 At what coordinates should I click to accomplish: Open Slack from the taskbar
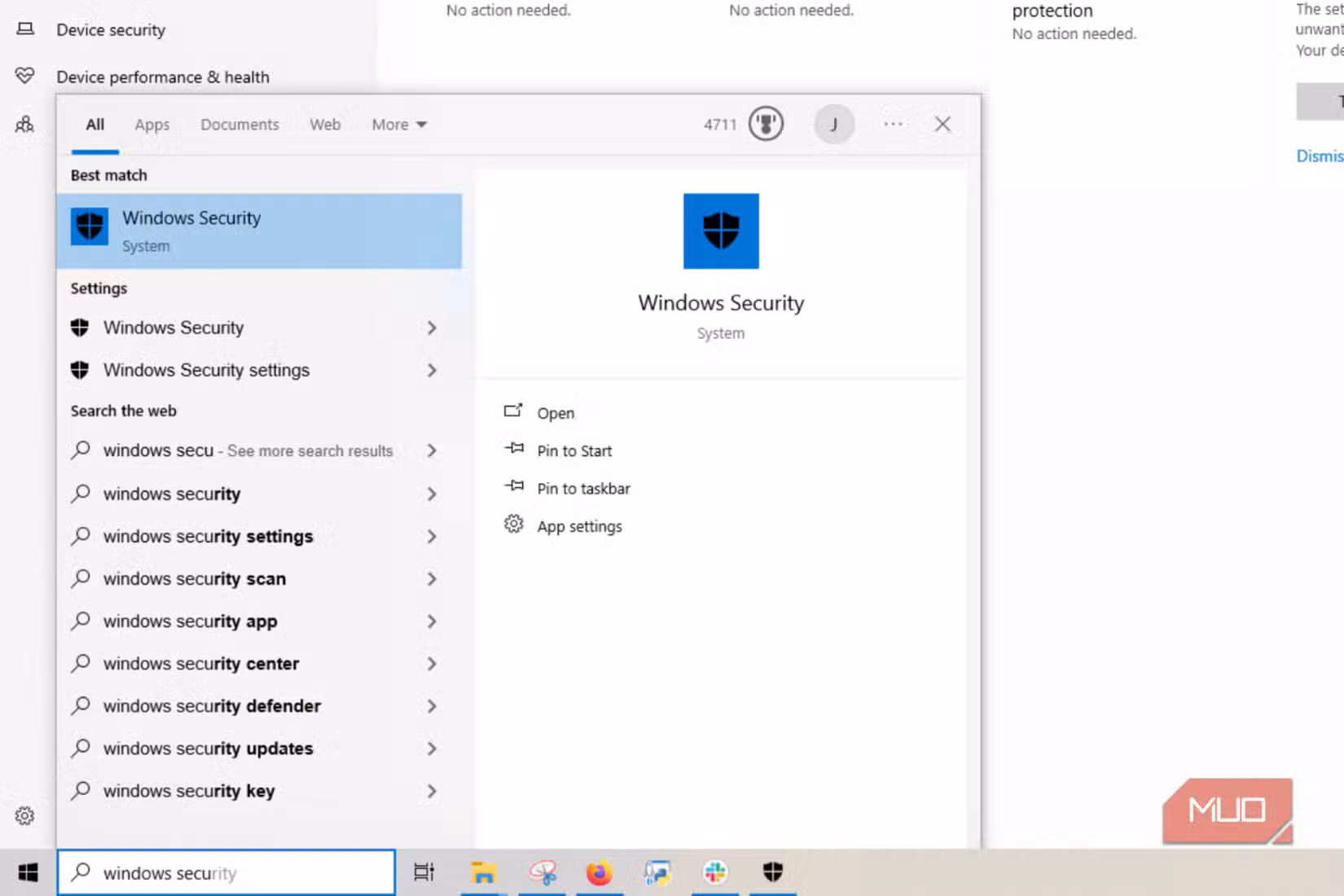715,872
